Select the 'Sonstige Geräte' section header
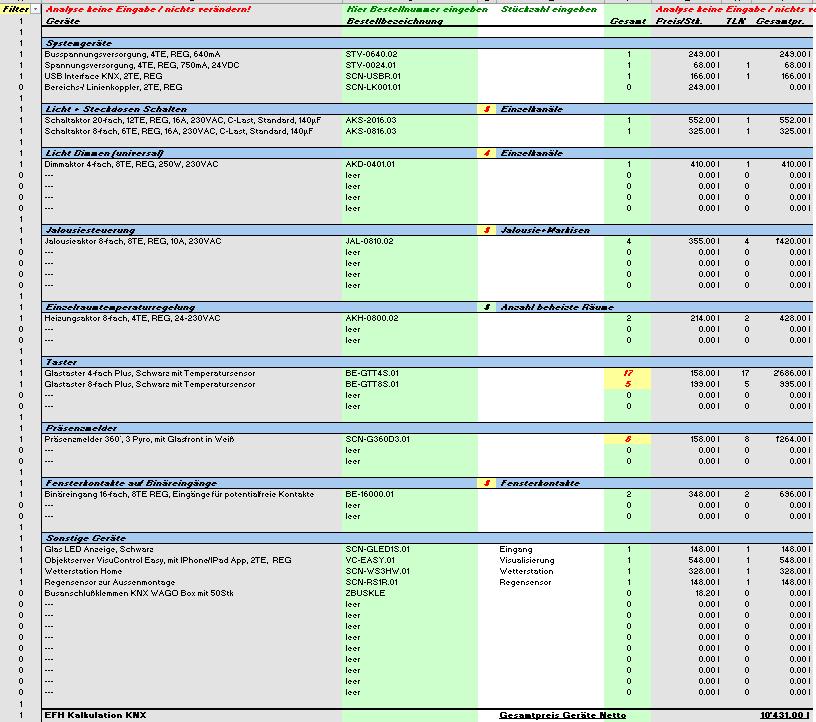The height and width of the screenshot is (722, 816). tap(85, 538)
